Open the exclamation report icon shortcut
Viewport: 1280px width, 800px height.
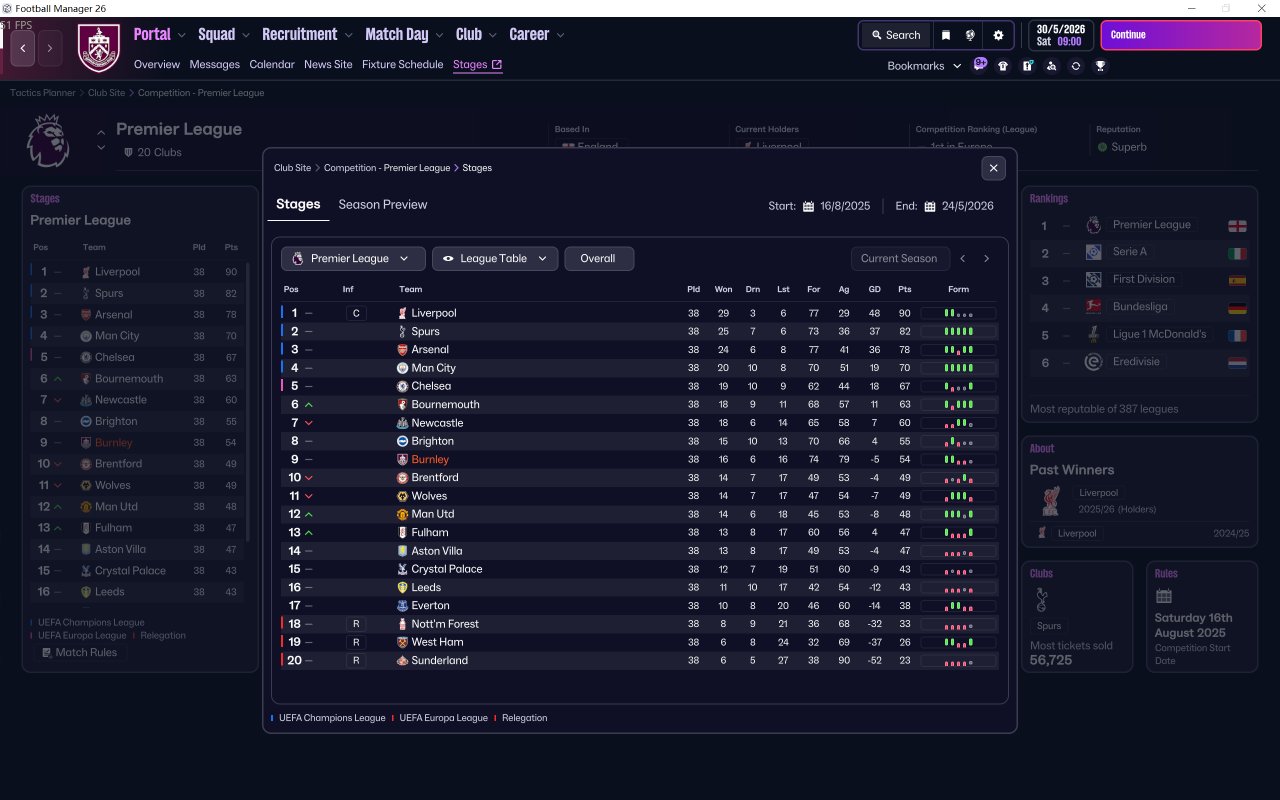tap(1027, 66)
